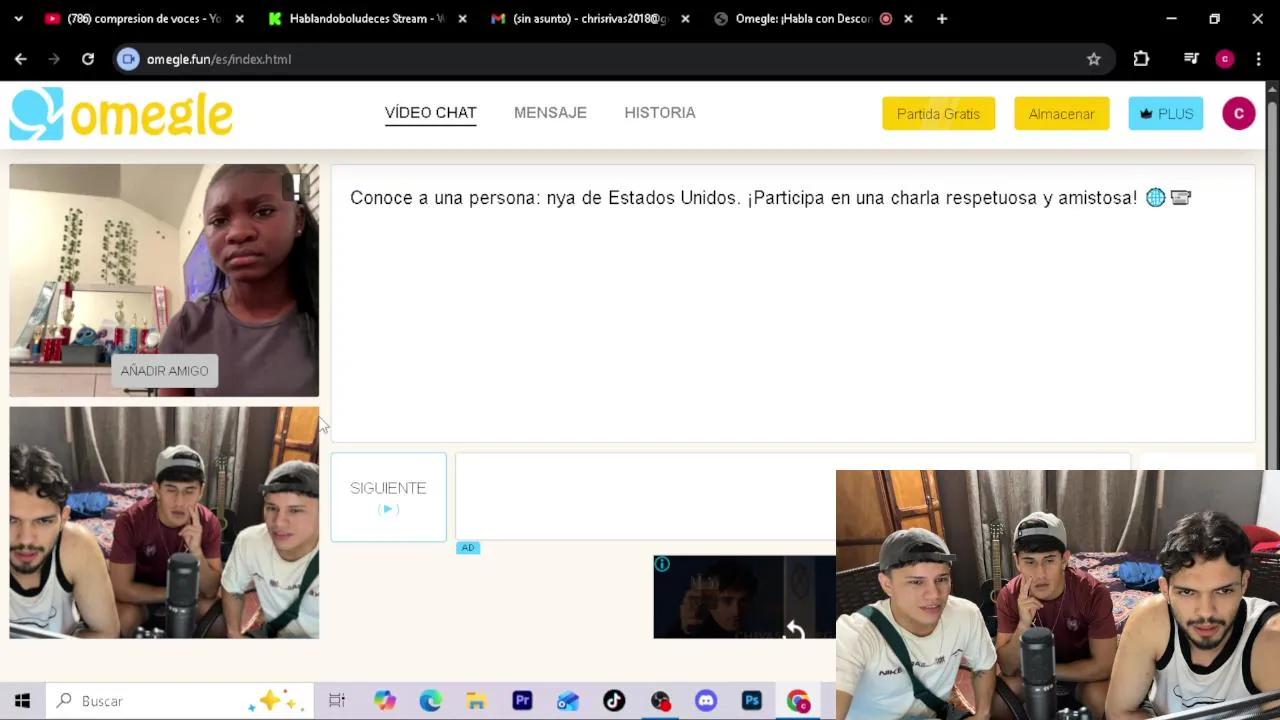Close the Gmail tab
Screen dimensions: 1280x720
pyautogui.click(x=685, y=18)
